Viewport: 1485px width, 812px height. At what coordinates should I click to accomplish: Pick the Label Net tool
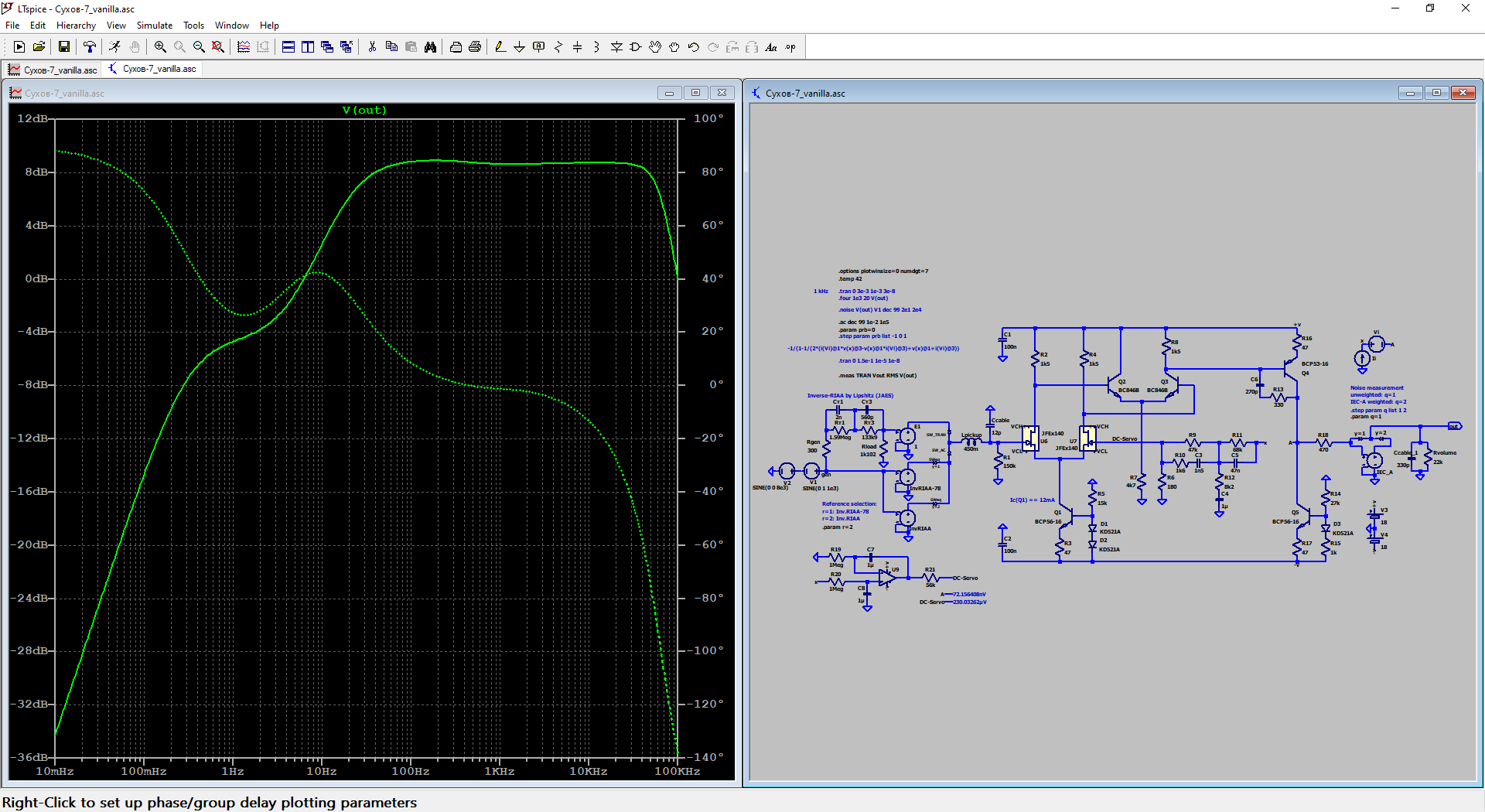(538, 47)
